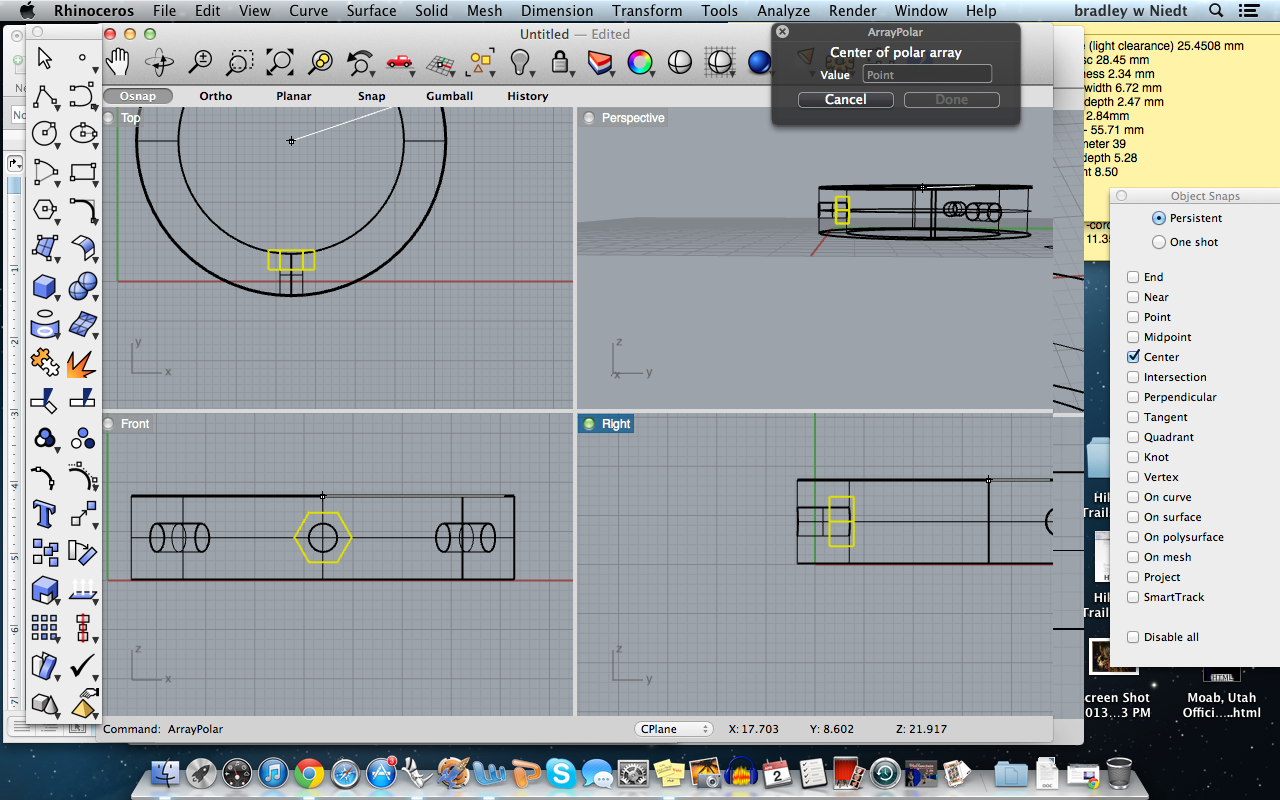Open the Curve menu

(x=309, y=11)
